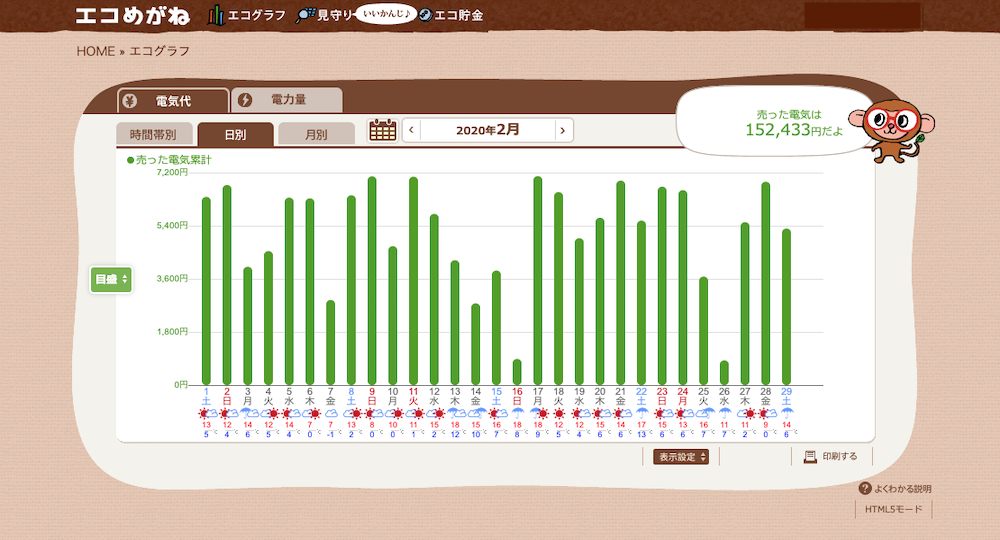The image size is (1000, 540).
Task: Open the 表示設定 dropdown
Action: tap(682, 457)
